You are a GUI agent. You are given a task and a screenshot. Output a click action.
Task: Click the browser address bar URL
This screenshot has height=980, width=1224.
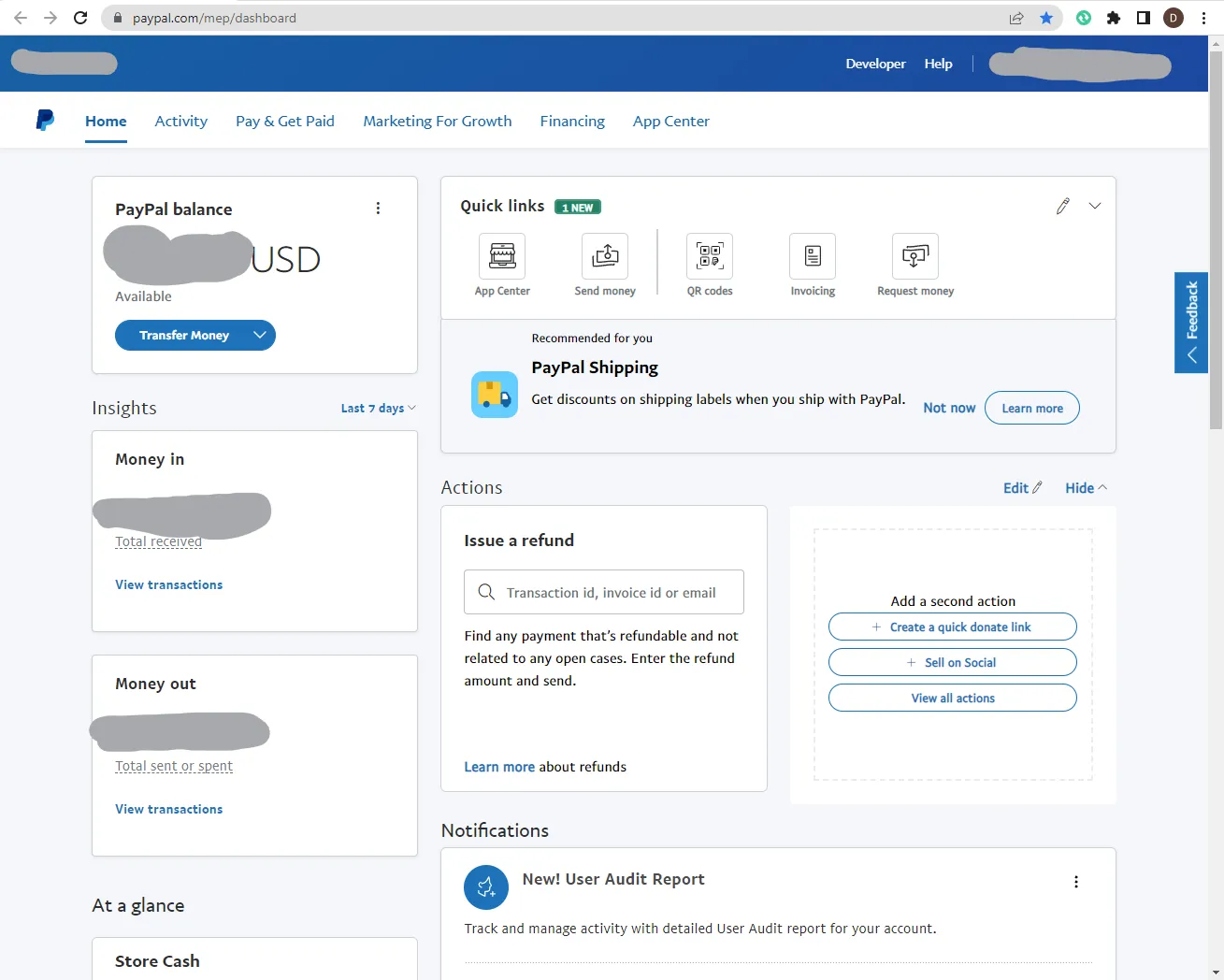(x=214, y=18)
